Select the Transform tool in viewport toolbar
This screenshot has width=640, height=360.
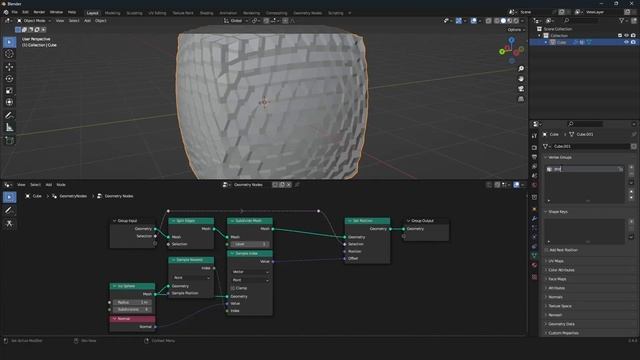(9, 102)
